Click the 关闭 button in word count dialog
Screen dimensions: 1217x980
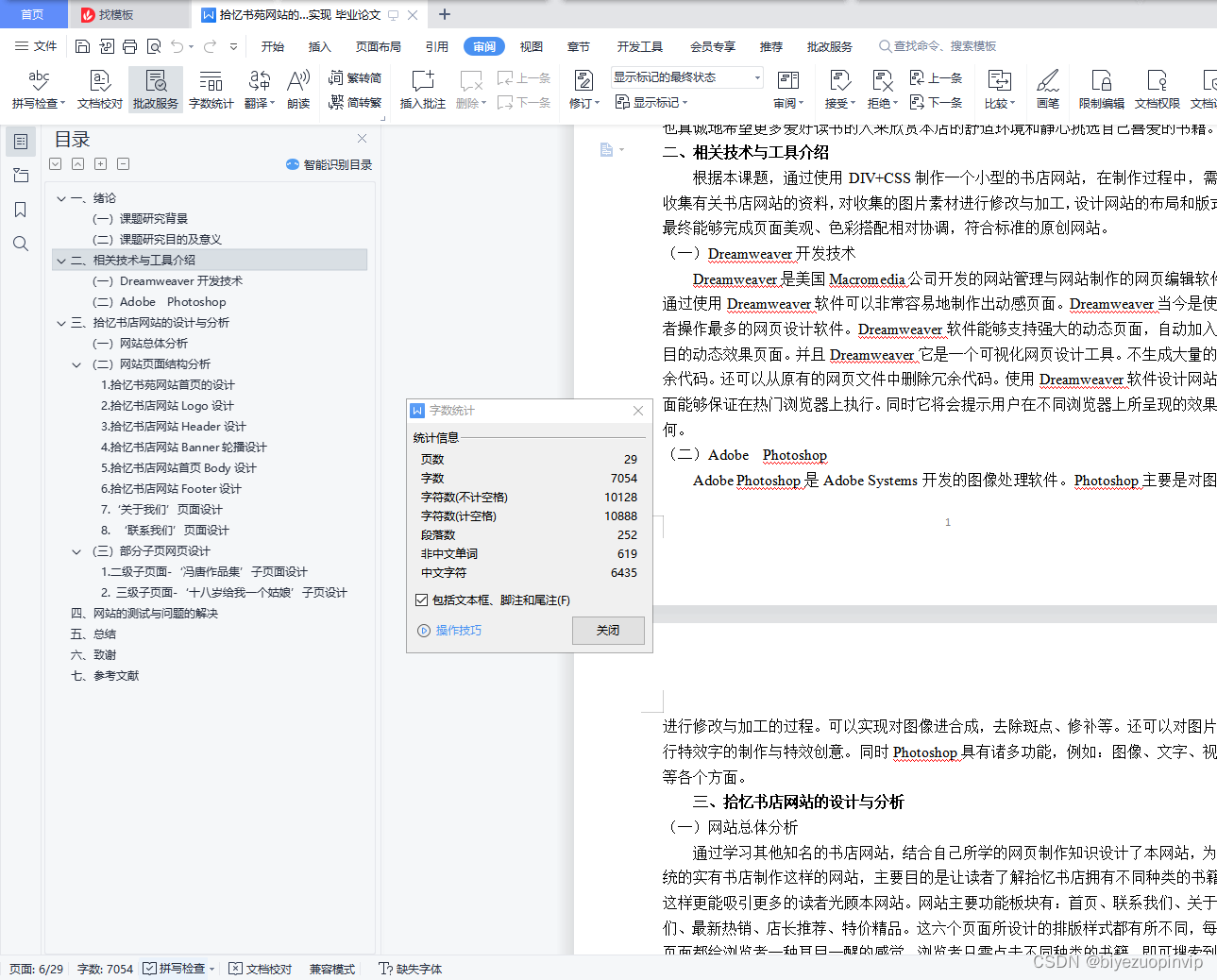pos(608,631)
